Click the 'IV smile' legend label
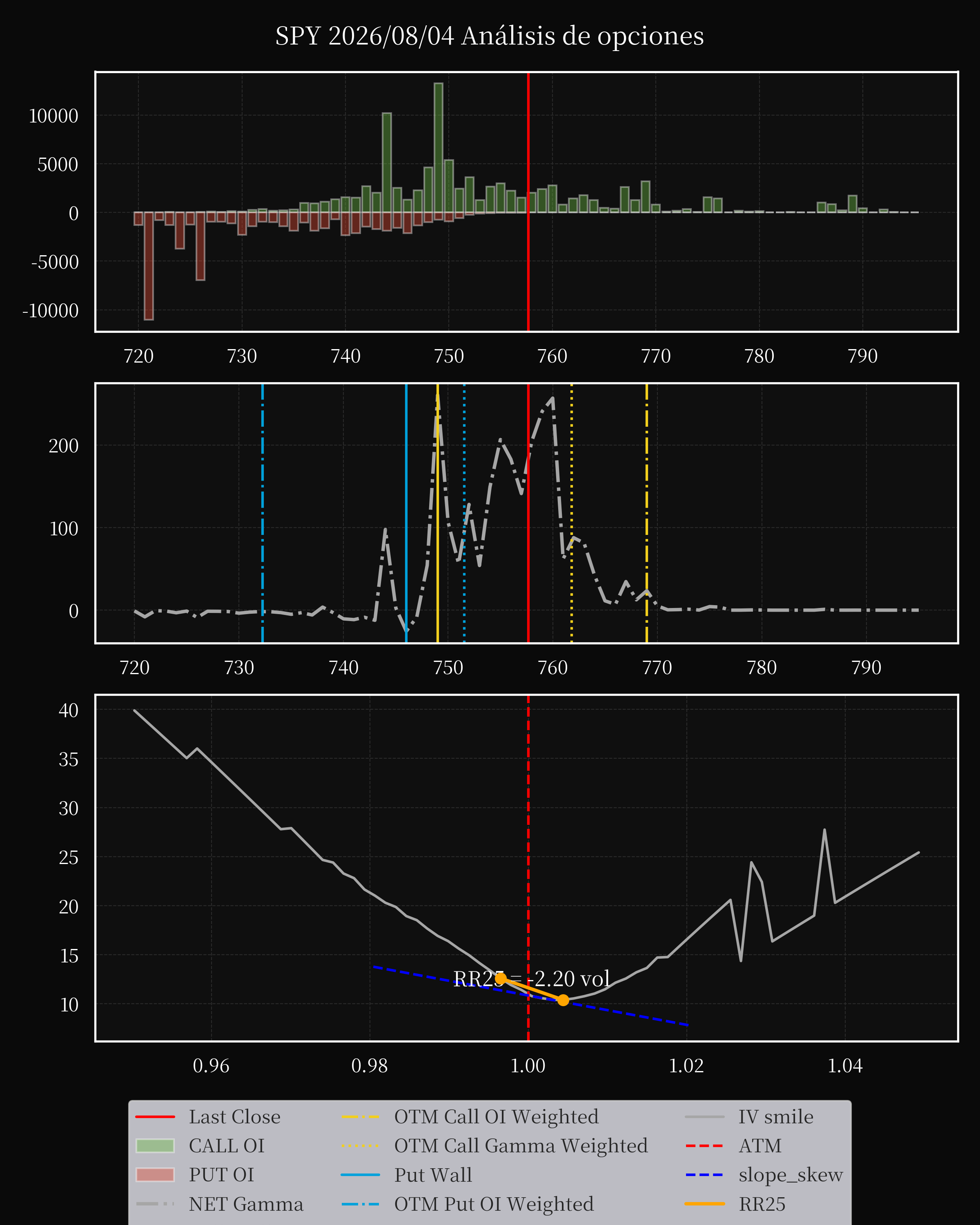This screenshot has width=980, height=1225. click(776, 1117)
